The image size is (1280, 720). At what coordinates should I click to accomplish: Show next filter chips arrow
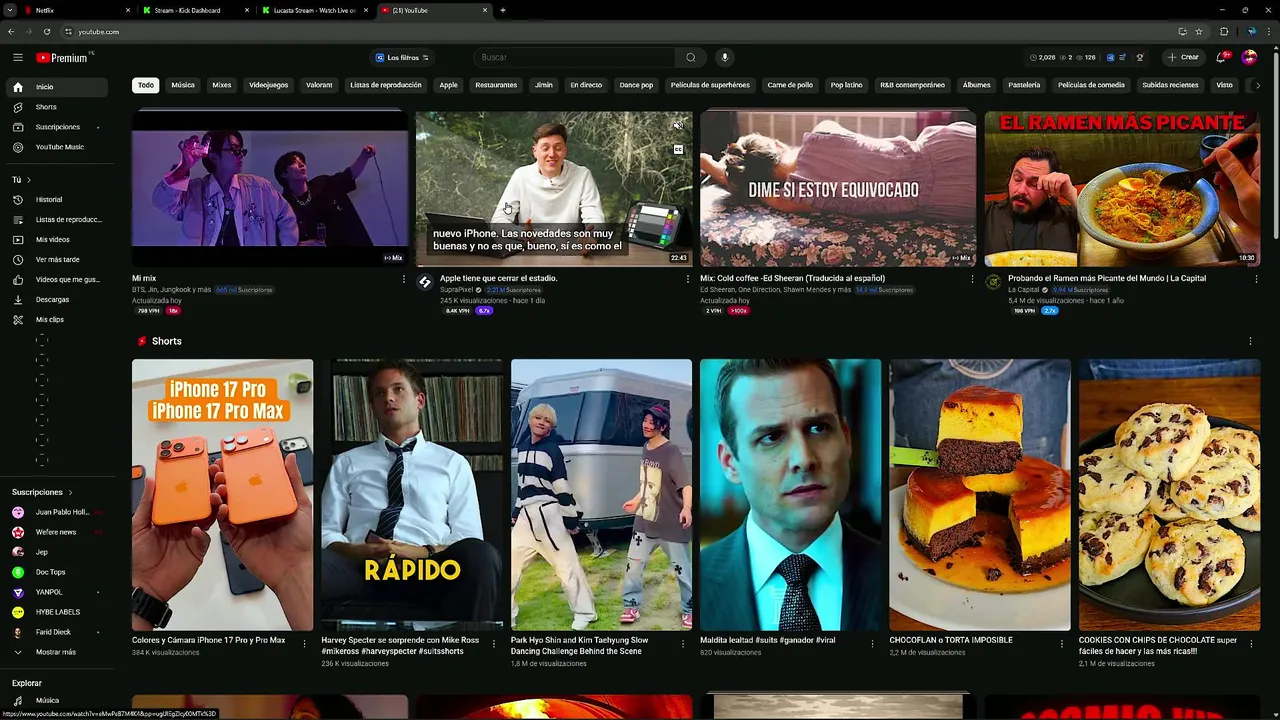pos(1257,85)
